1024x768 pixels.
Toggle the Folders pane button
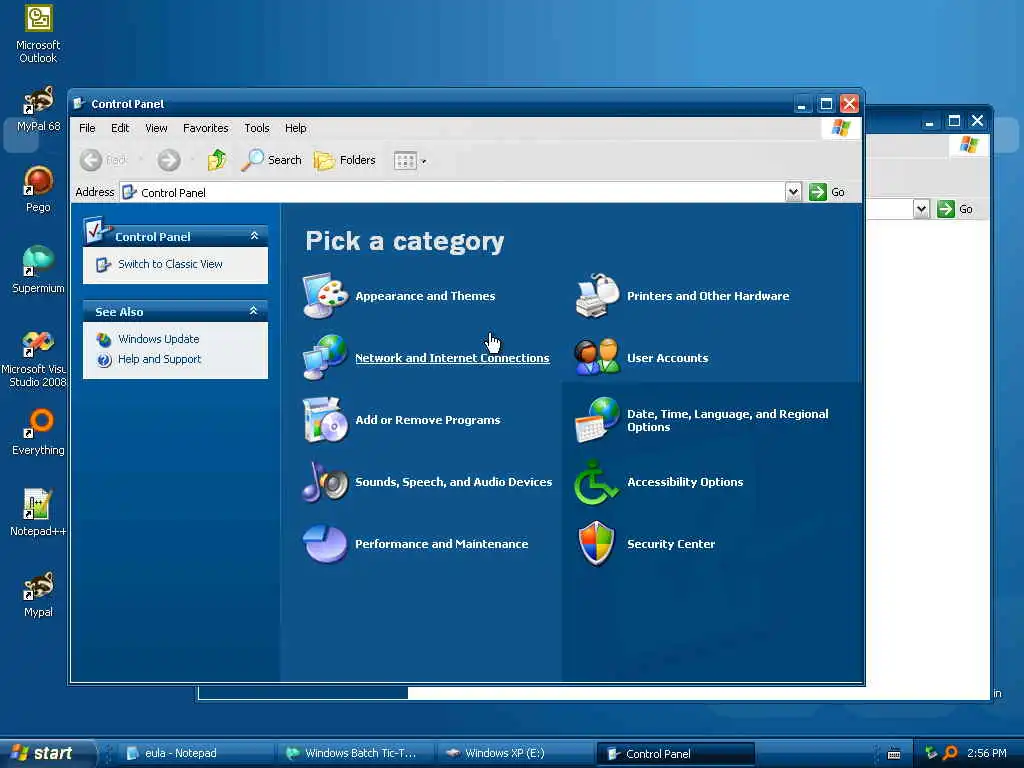[345, 160]
